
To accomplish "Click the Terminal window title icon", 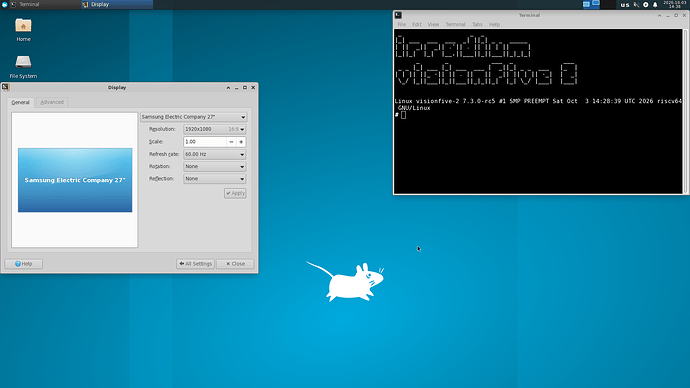I will pos(398,15).
